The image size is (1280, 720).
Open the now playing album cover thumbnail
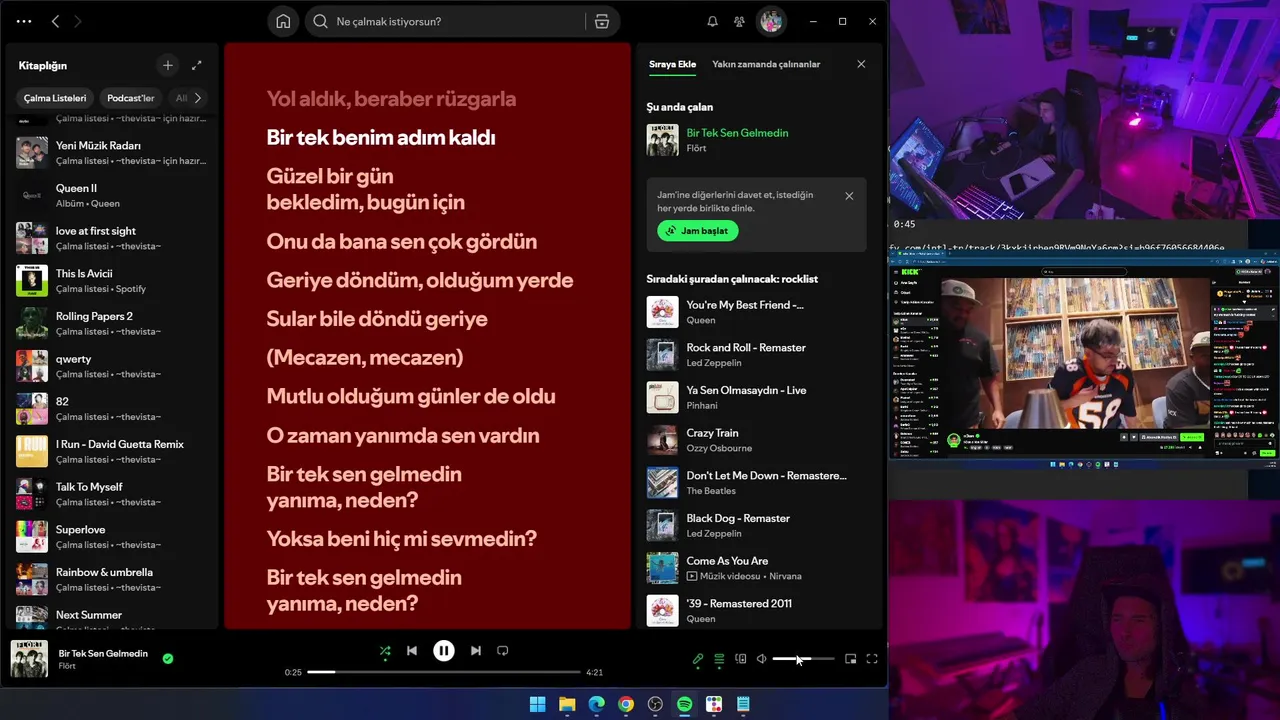29,659
